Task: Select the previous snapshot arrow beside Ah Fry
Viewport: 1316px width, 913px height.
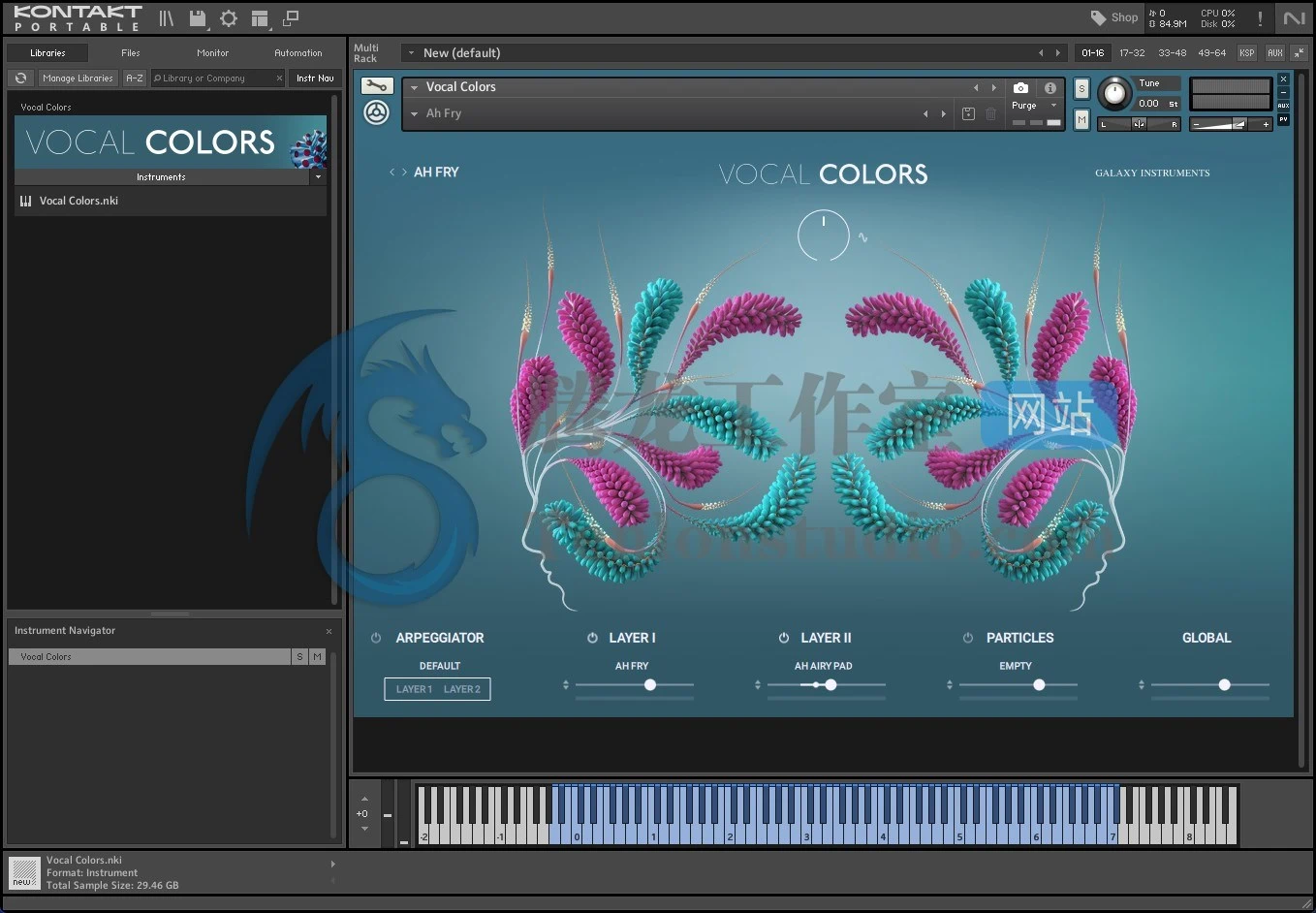Action: tap(925, 113)
